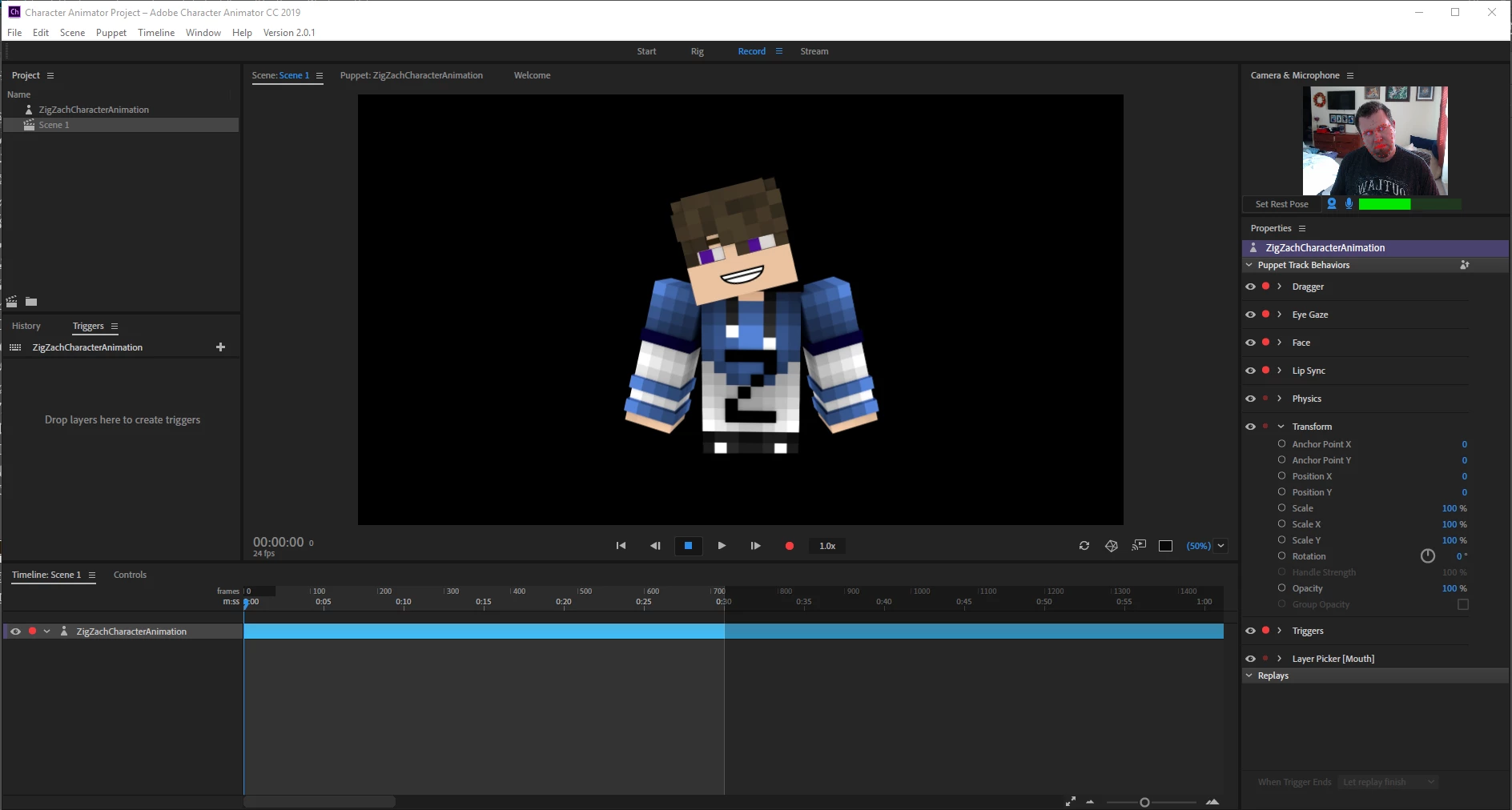
Task: Play the scene
Action: tap(722, 546)
